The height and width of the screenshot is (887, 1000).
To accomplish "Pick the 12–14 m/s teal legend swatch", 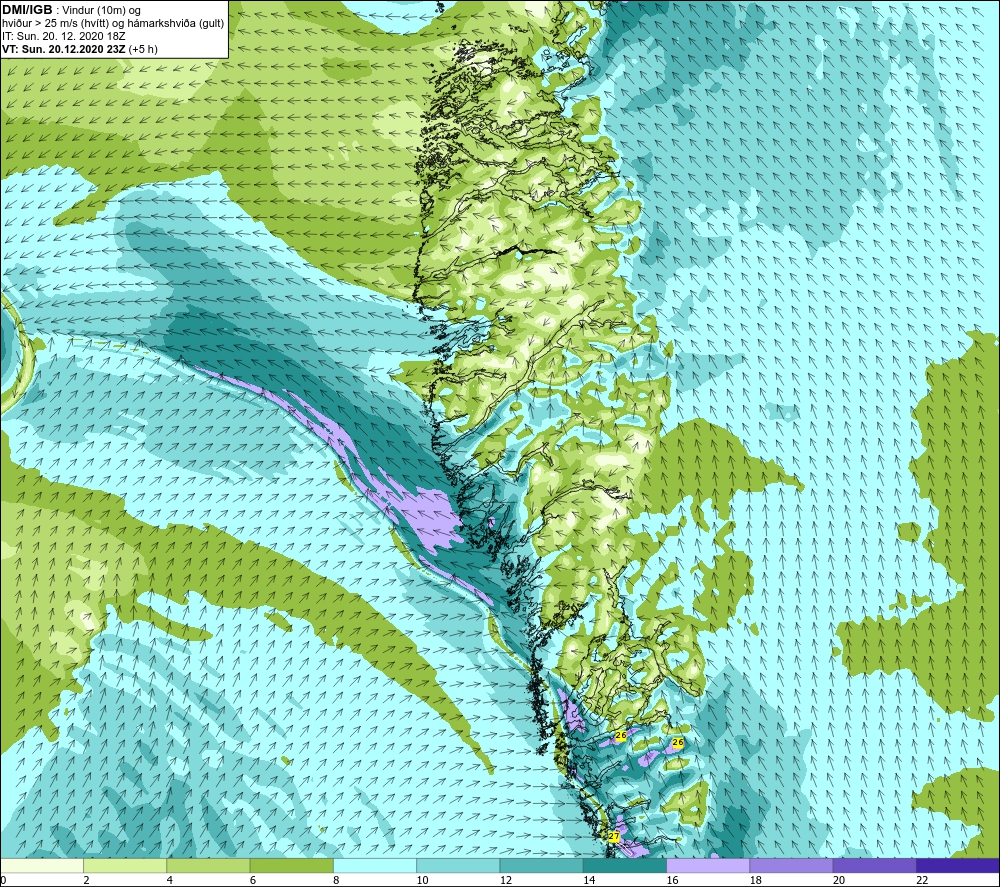I will [541, 865].
